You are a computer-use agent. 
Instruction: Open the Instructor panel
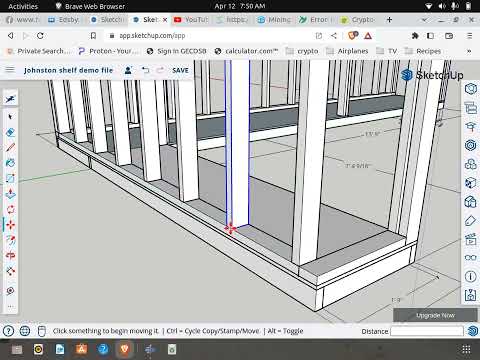pyautogui.click(x=471, y=126)
